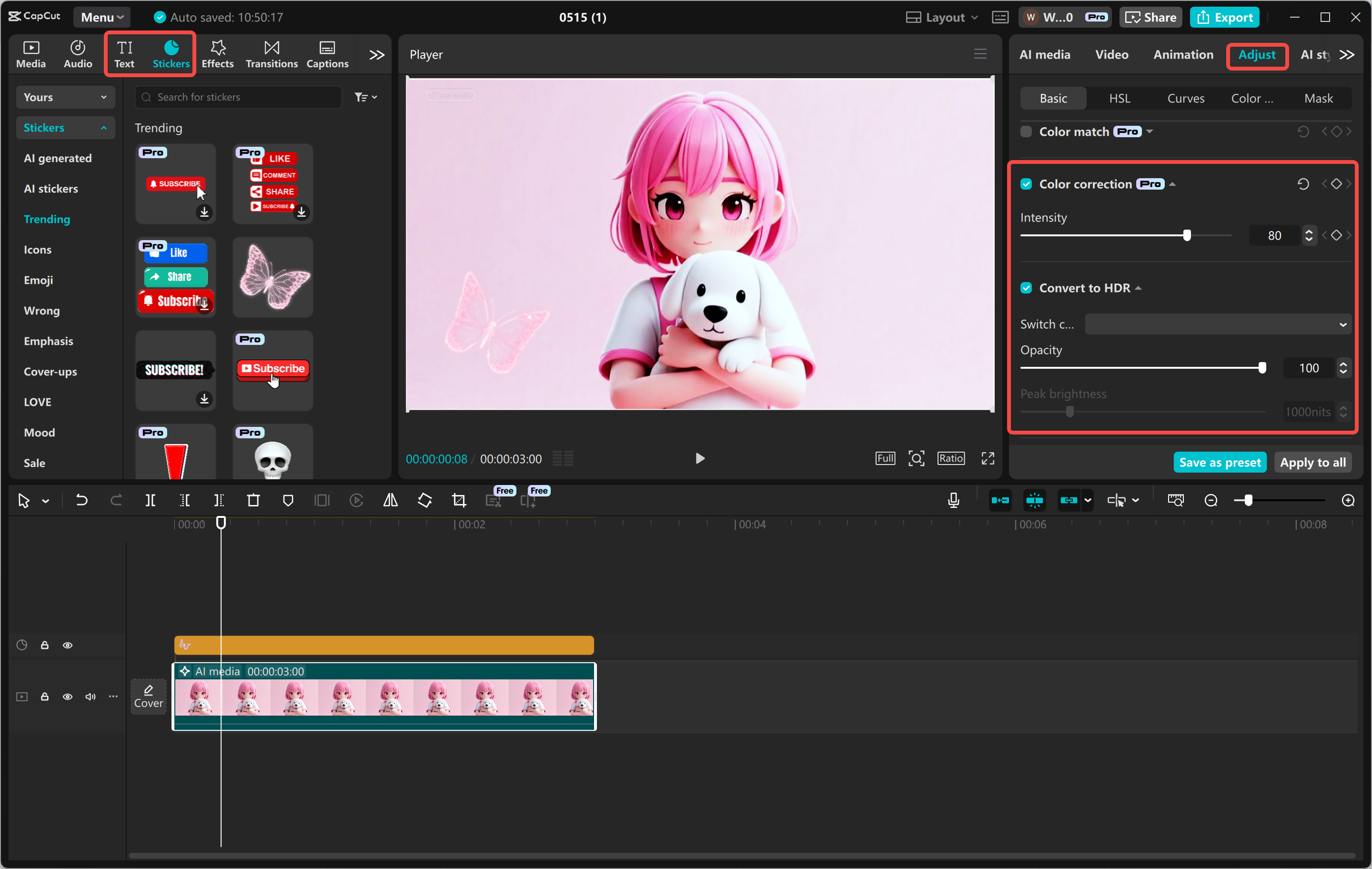
Task: Click the zoom out timeline icon
Action: click(1211, 500)
